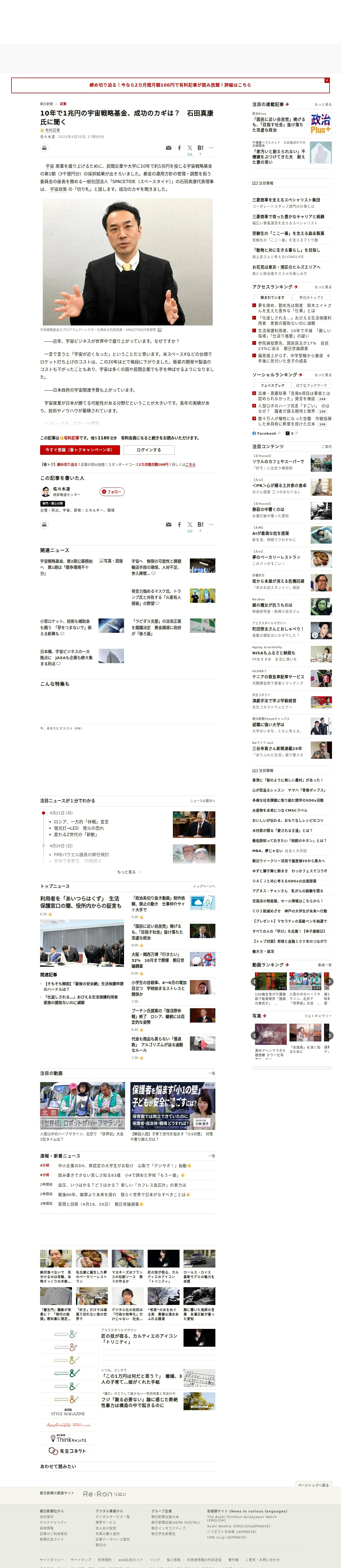Switch to 昨日のトップ5 tab

tap(311, 297)
